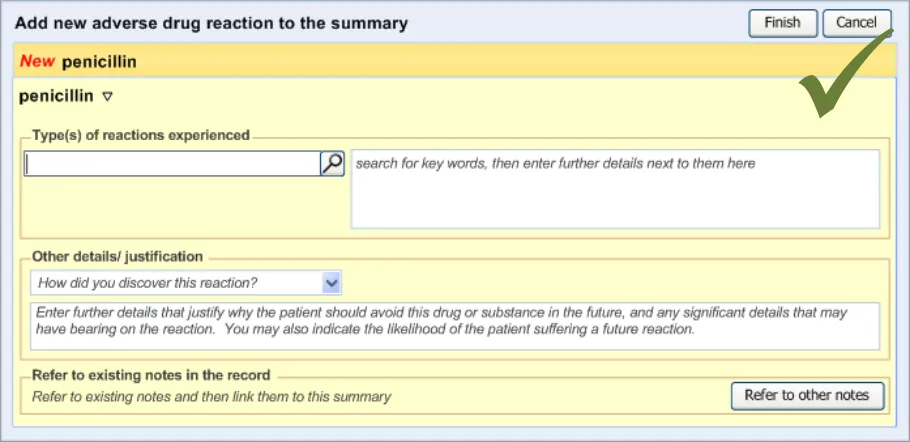Click the "Other details/ justification" label
The height and width of the screenshot is (442, 910).
coord(117,257)
